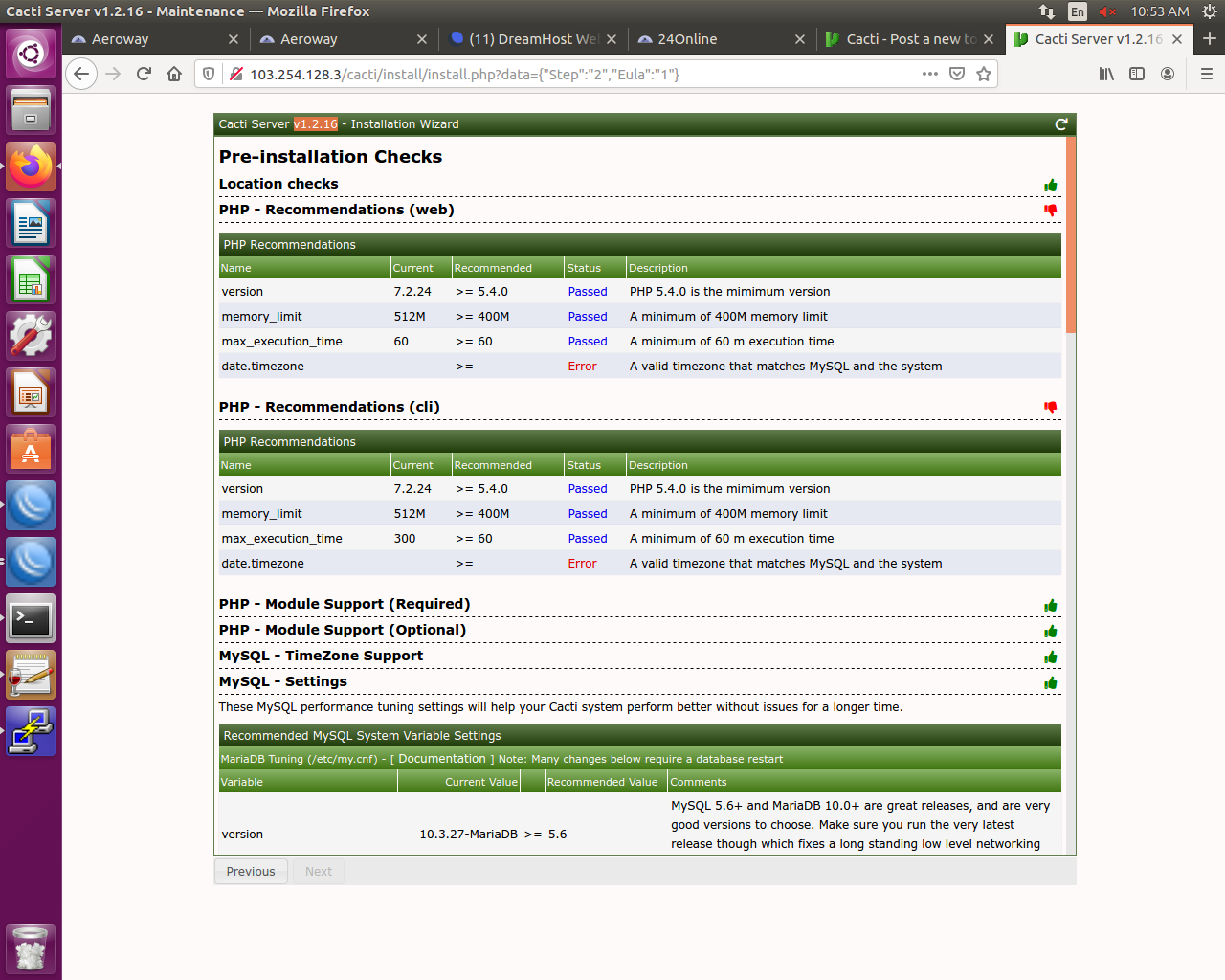Close the Cacti Post a new topic tab
Screen dimensions: 1225x980
[x=989, y=39]
